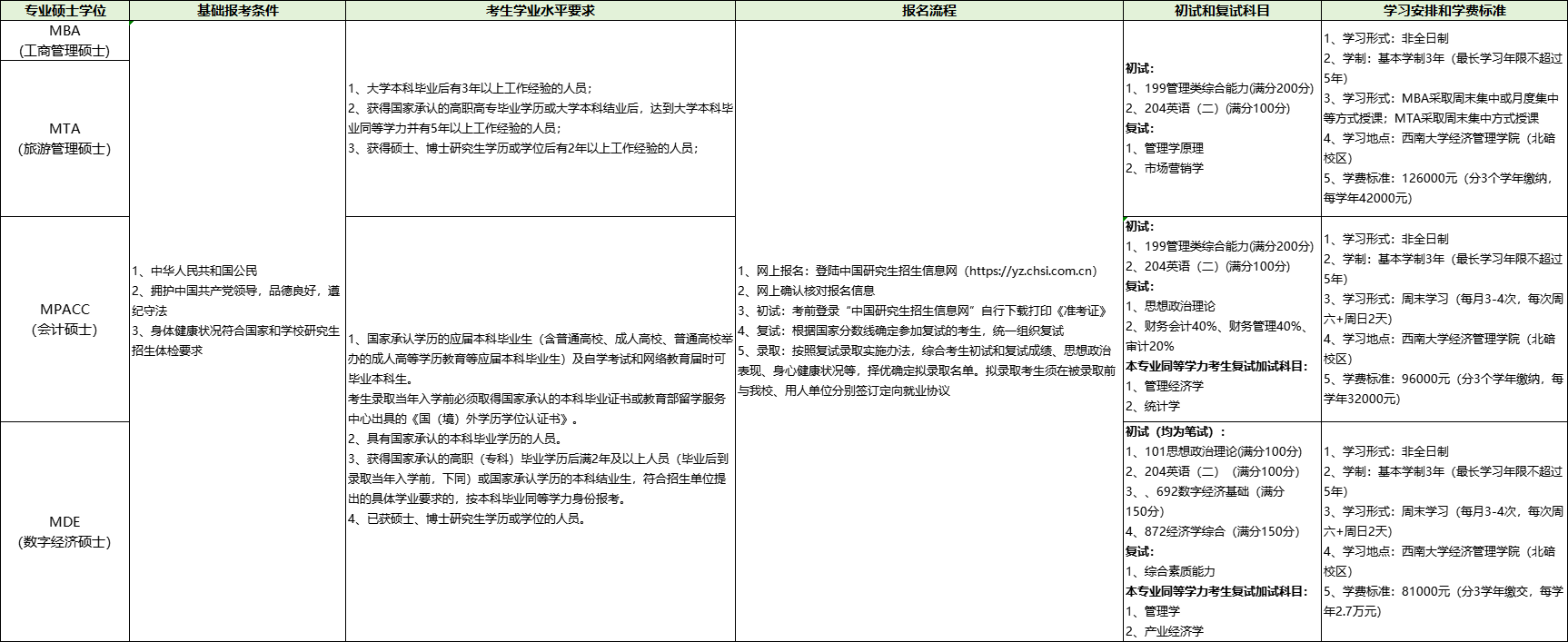Image resolution: width=1568 pixels, height=642 pixels.
Task: Click the 基础报考条件 column header
Action: [x=237, y=11]
